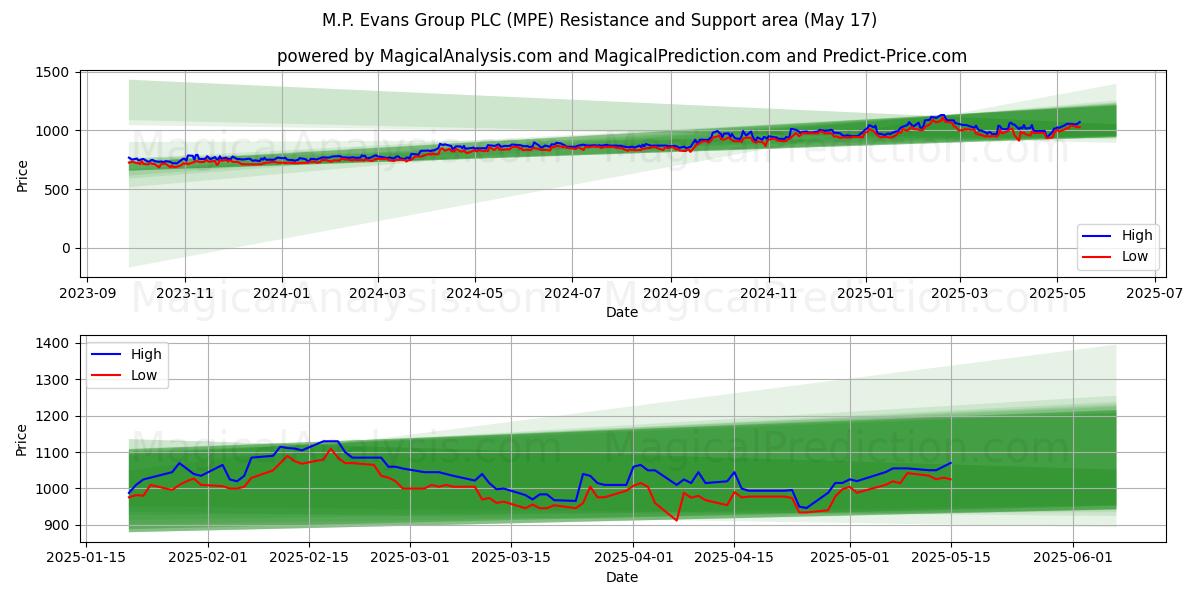Click the '900' price tick, lower chart
Screen dimensions: 1200x600
coord(57,526)
